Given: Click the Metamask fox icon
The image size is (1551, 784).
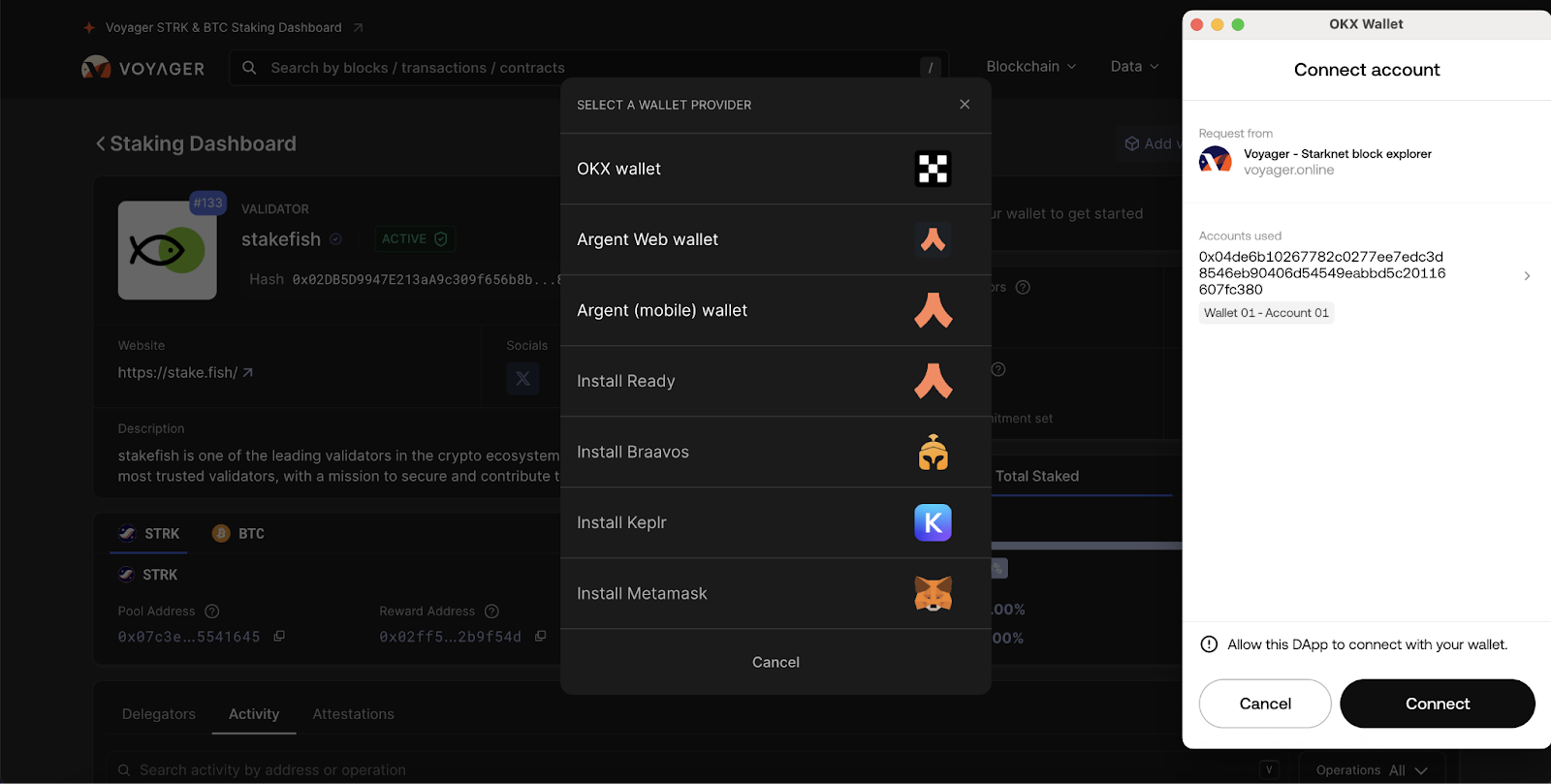Looking at the screenshot, I should [x=933, y=593].
